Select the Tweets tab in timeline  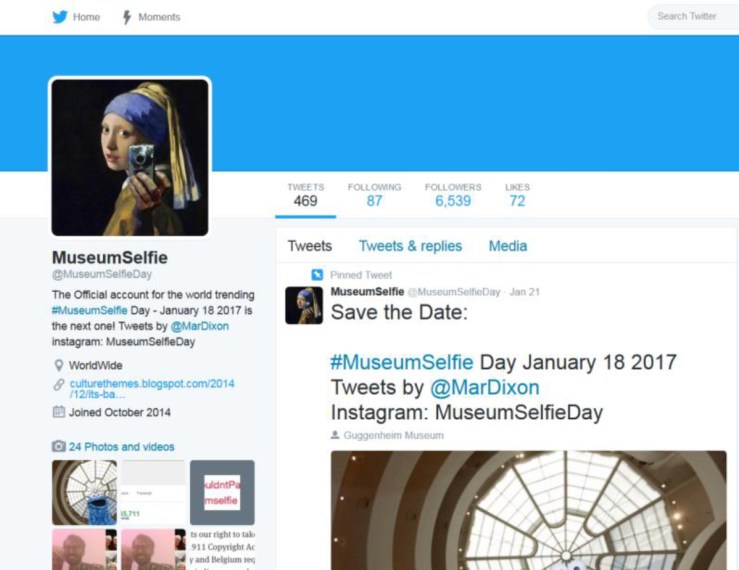tap(309, 246)
